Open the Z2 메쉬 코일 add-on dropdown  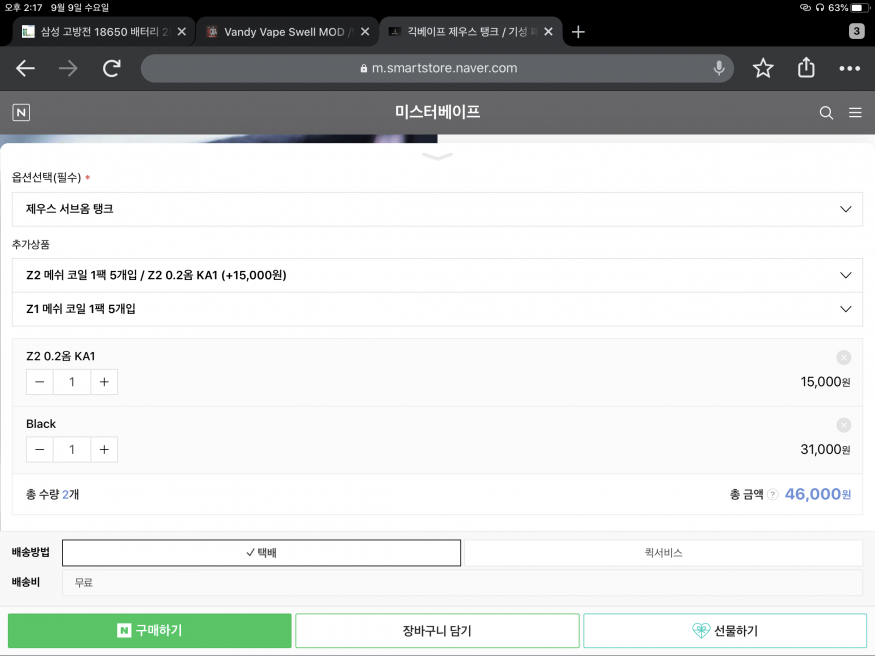(x=438, y=275)
